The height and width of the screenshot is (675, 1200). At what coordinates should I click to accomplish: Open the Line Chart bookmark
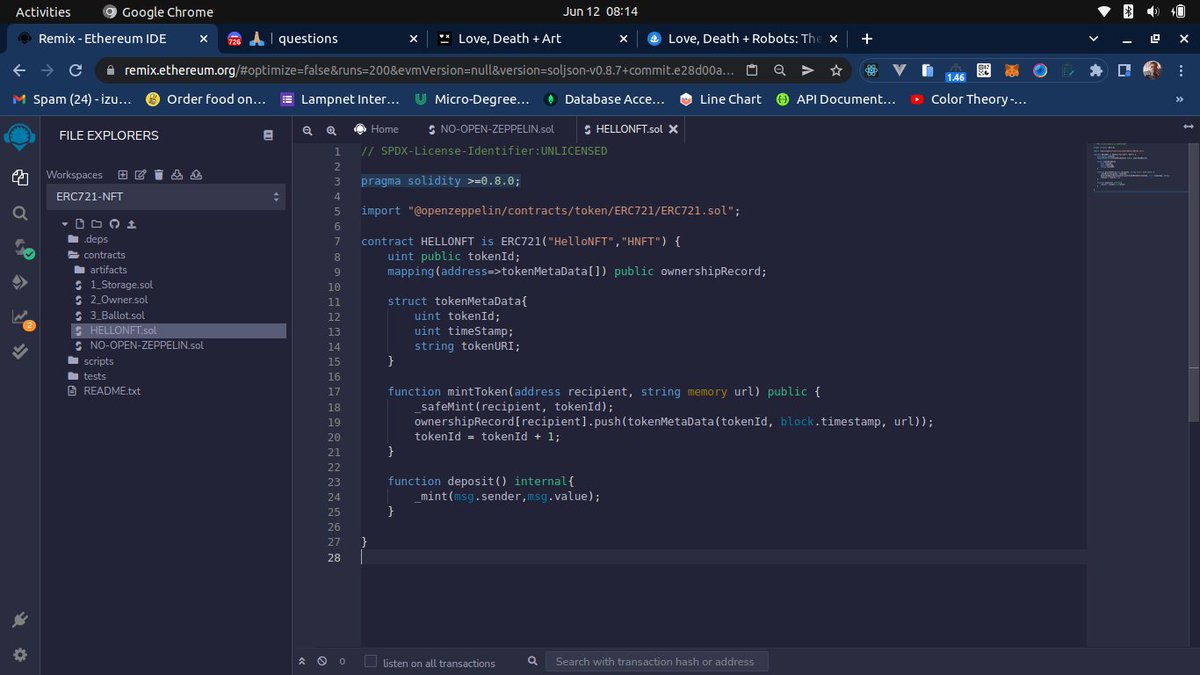720,99
